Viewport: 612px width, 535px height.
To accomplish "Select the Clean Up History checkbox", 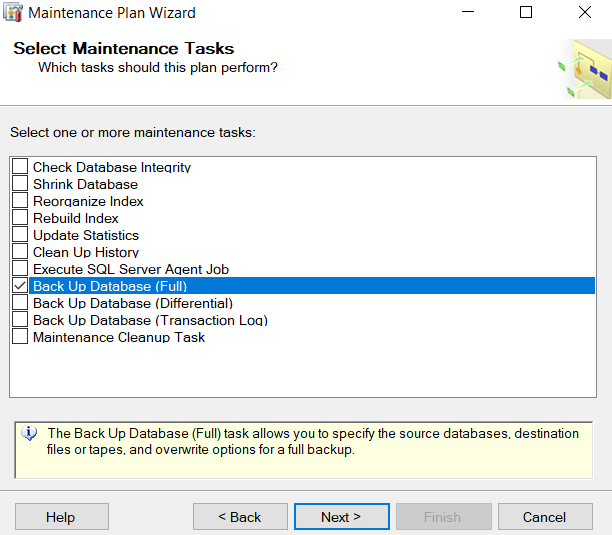I will coord(20,252).
